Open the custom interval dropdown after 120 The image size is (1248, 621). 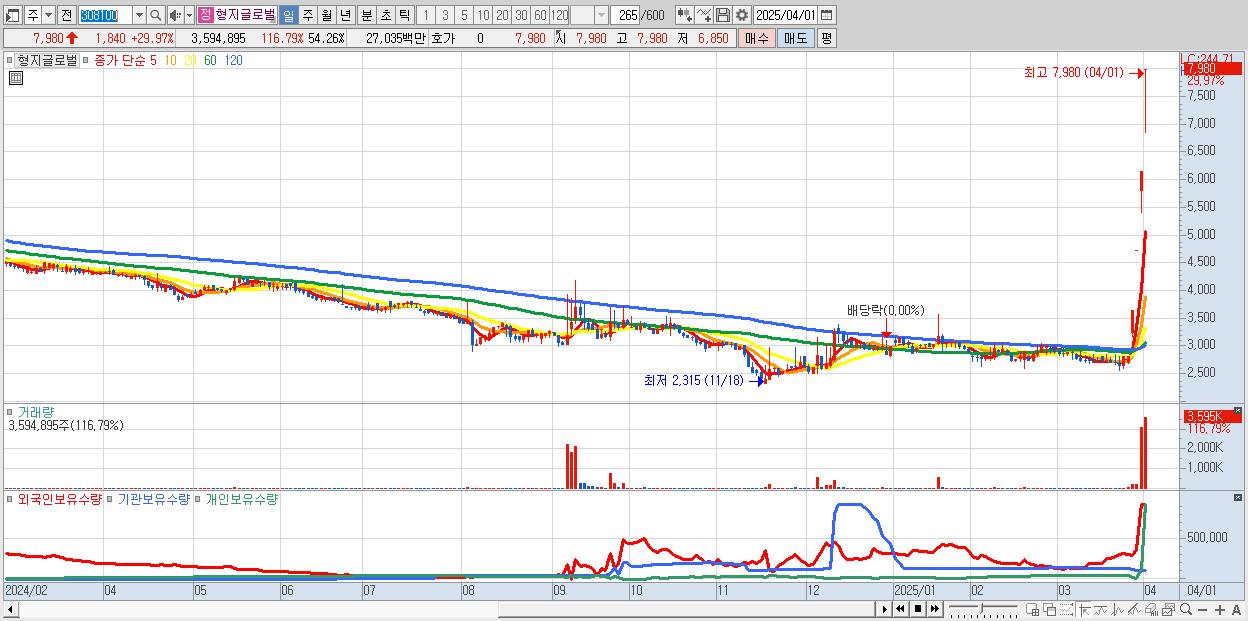(601, 15)
